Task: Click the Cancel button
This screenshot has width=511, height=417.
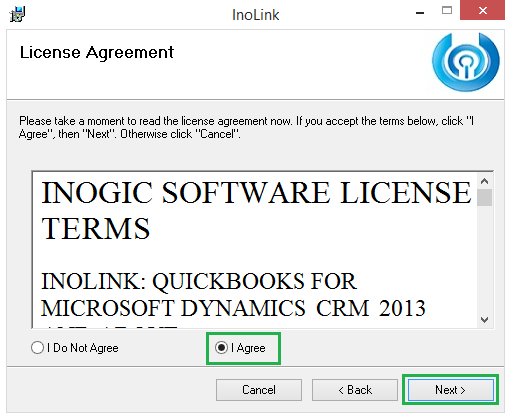Action: click(x=259, y=390)
